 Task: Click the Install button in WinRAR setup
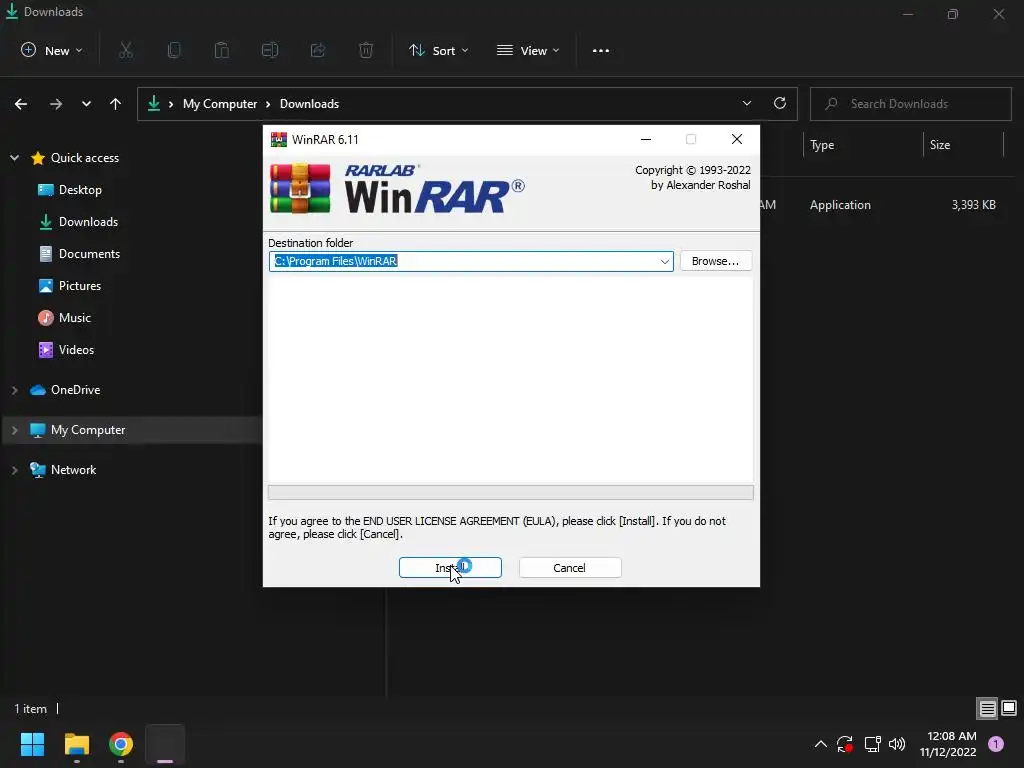(x=450, y=568)
